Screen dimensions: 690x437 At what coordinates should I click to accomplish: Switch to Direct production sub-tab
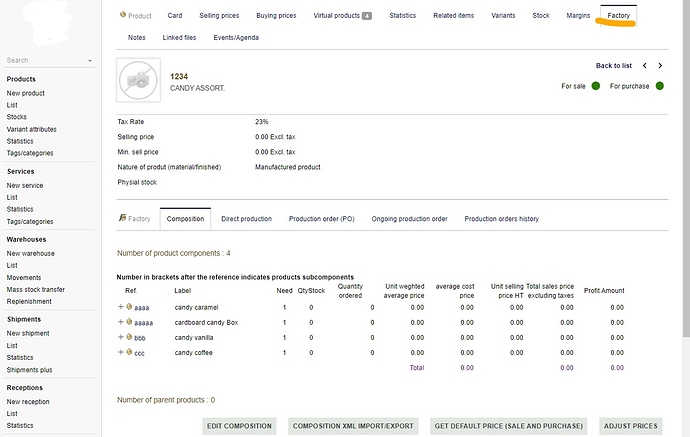(x=246, y=219)
